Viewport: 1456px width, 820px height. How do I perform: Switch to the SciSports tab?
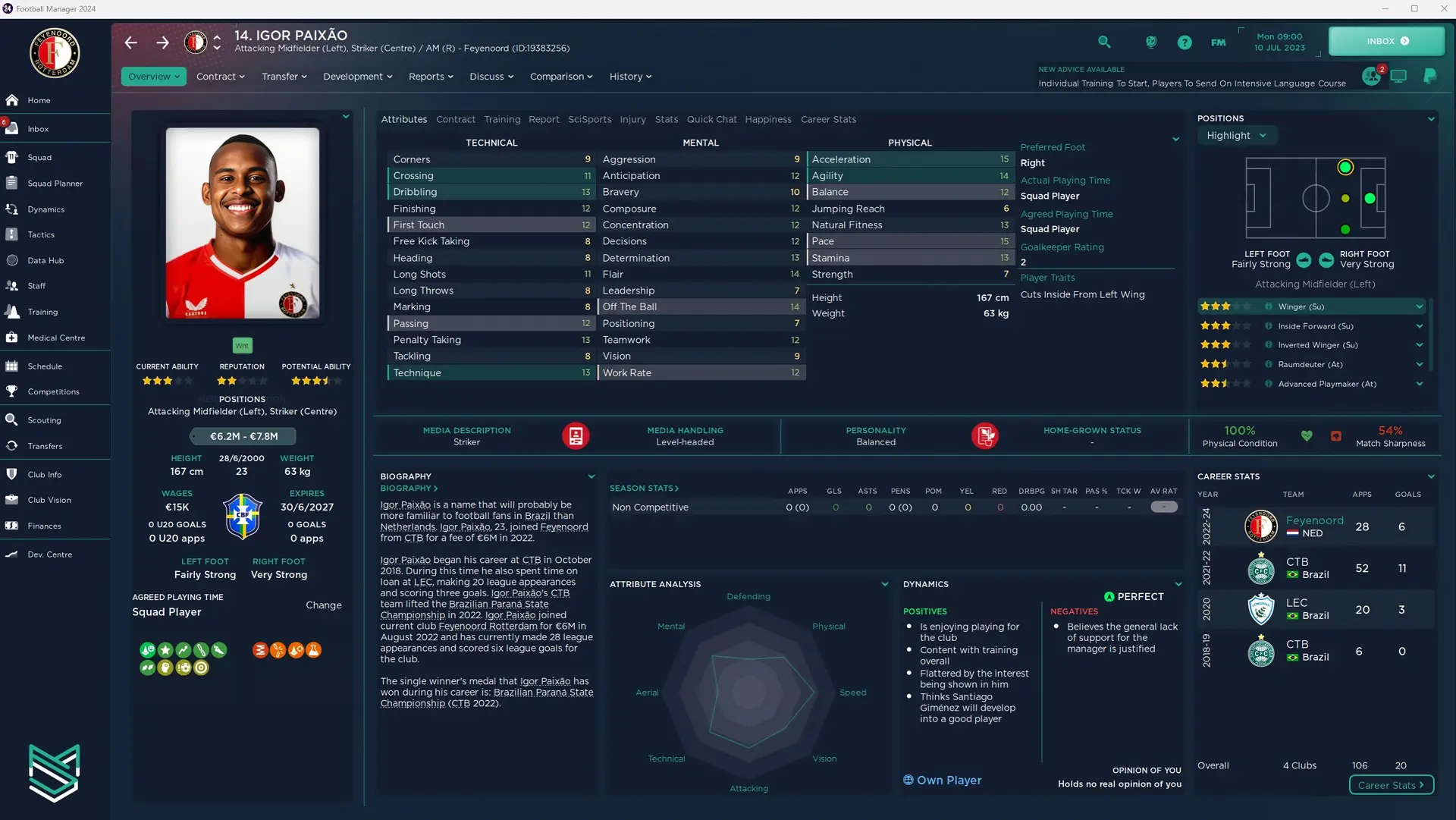[589, 120]
